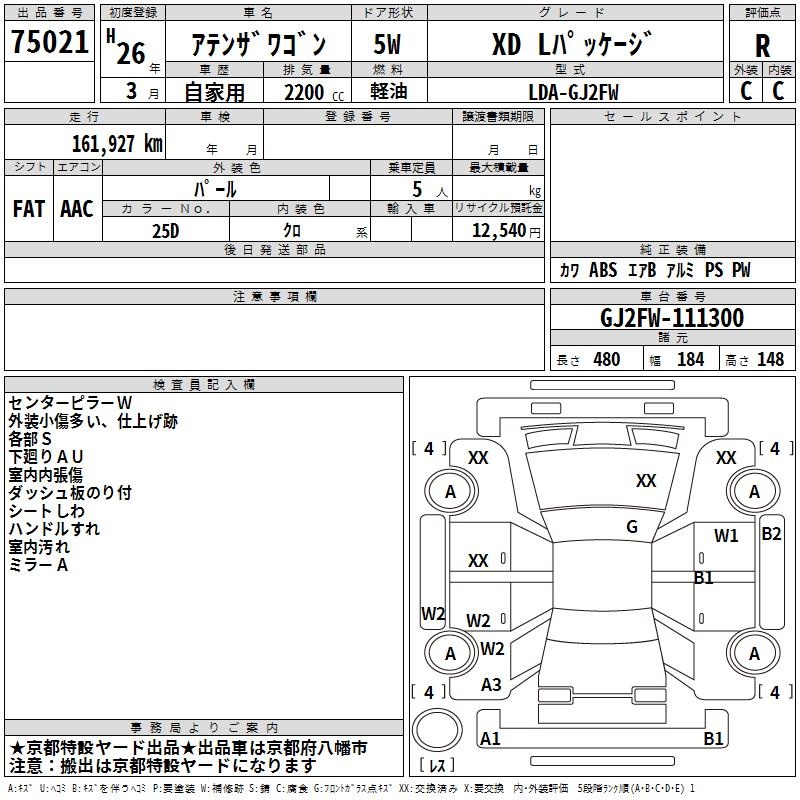Select the W1 damage mark on the diagram

726,536
